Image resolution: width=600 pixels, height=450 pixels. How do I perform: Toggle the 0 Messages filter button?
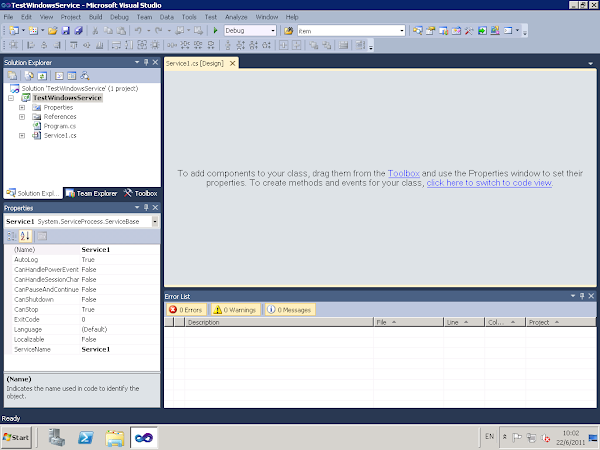[290, 310]
